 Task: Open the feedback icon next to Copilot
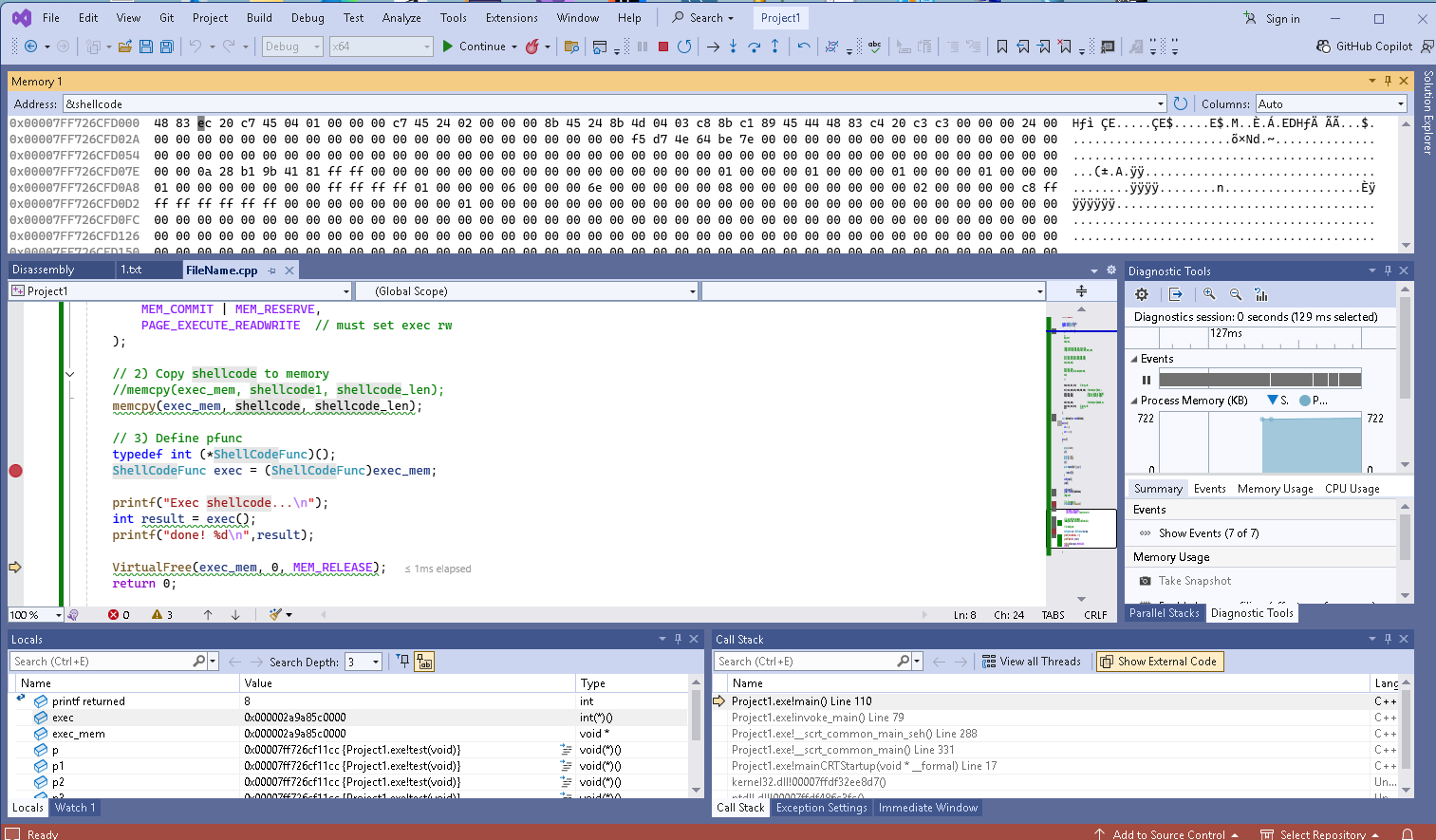point(1427,46)
